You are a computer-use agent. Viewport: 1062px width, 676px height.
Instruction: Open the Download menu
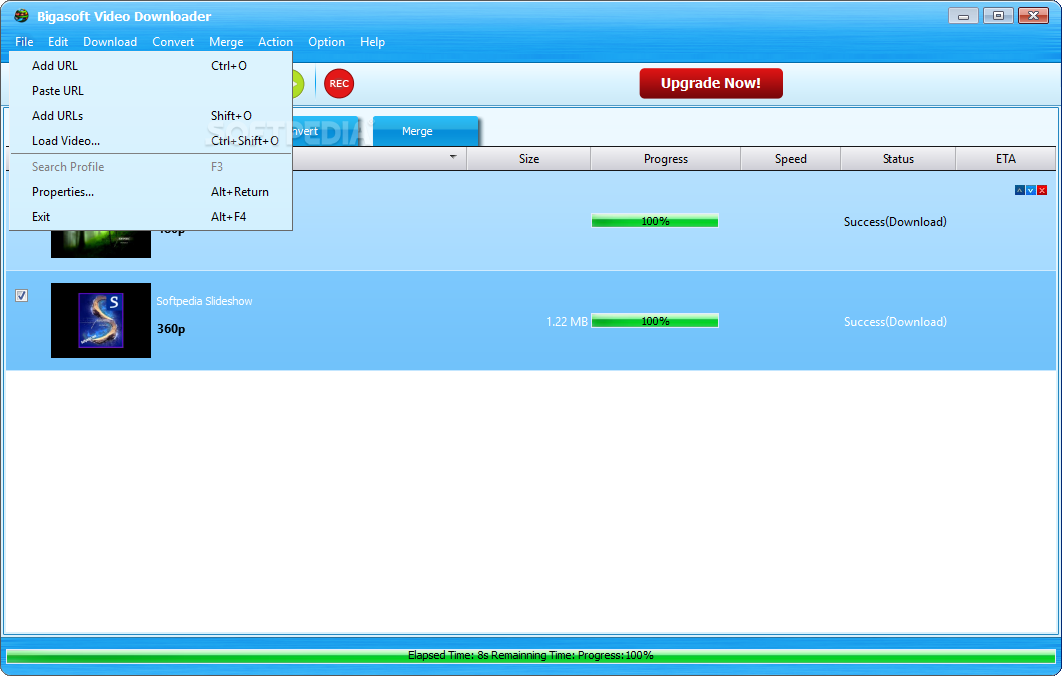110,42
